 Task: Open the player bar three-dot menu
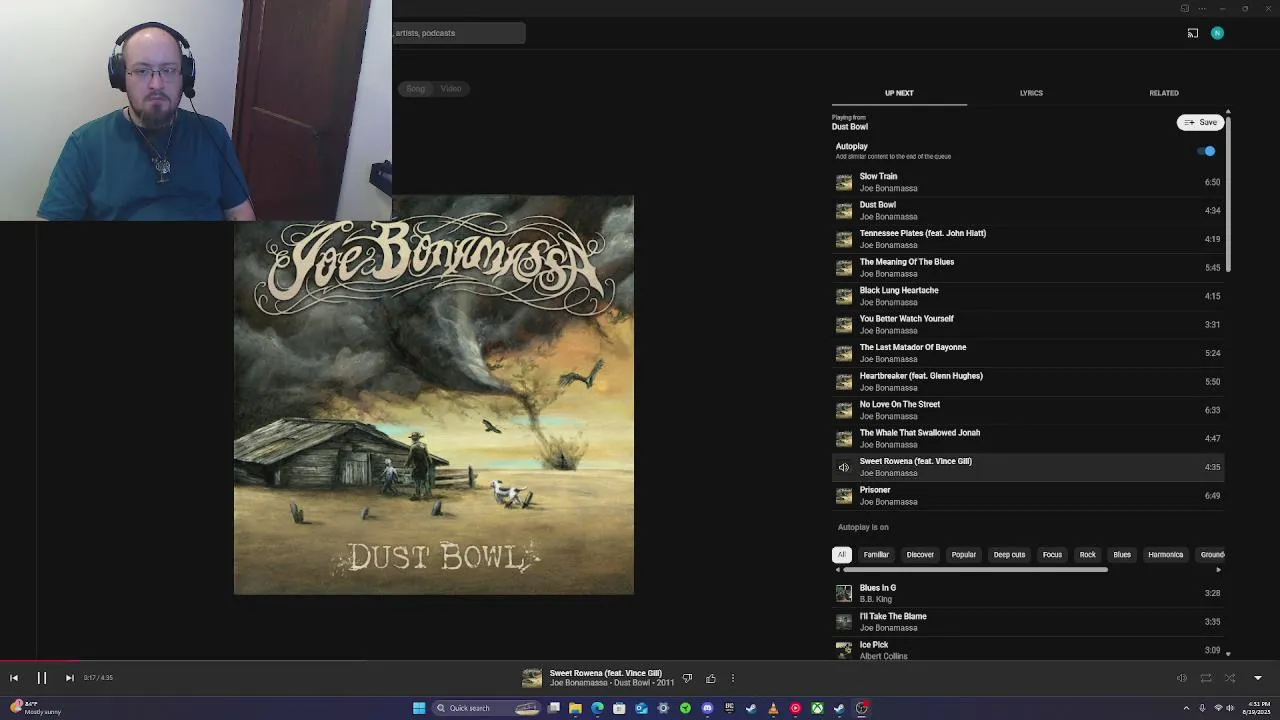[733, 678]
